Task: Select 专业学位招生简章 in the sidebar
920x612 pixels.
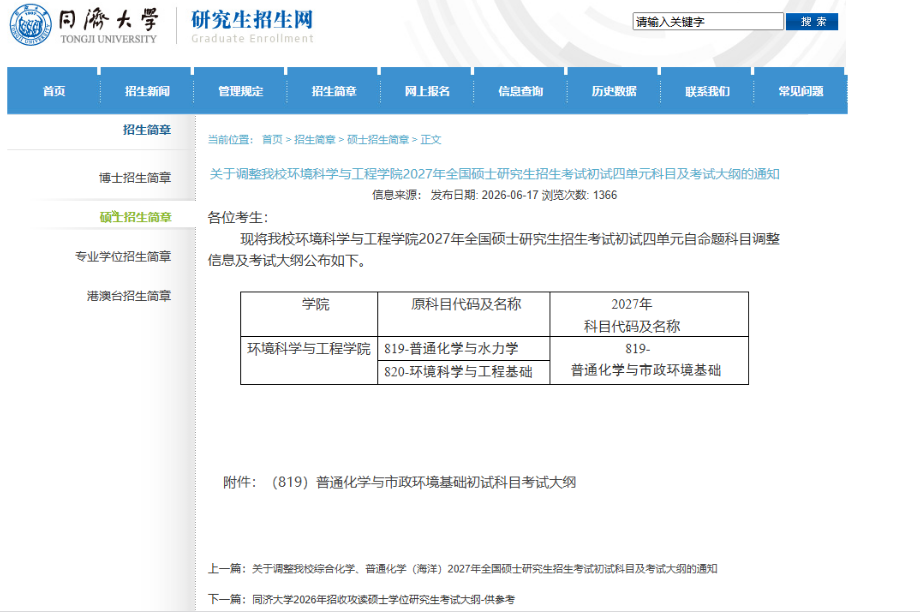Action: tap(123, 256)
